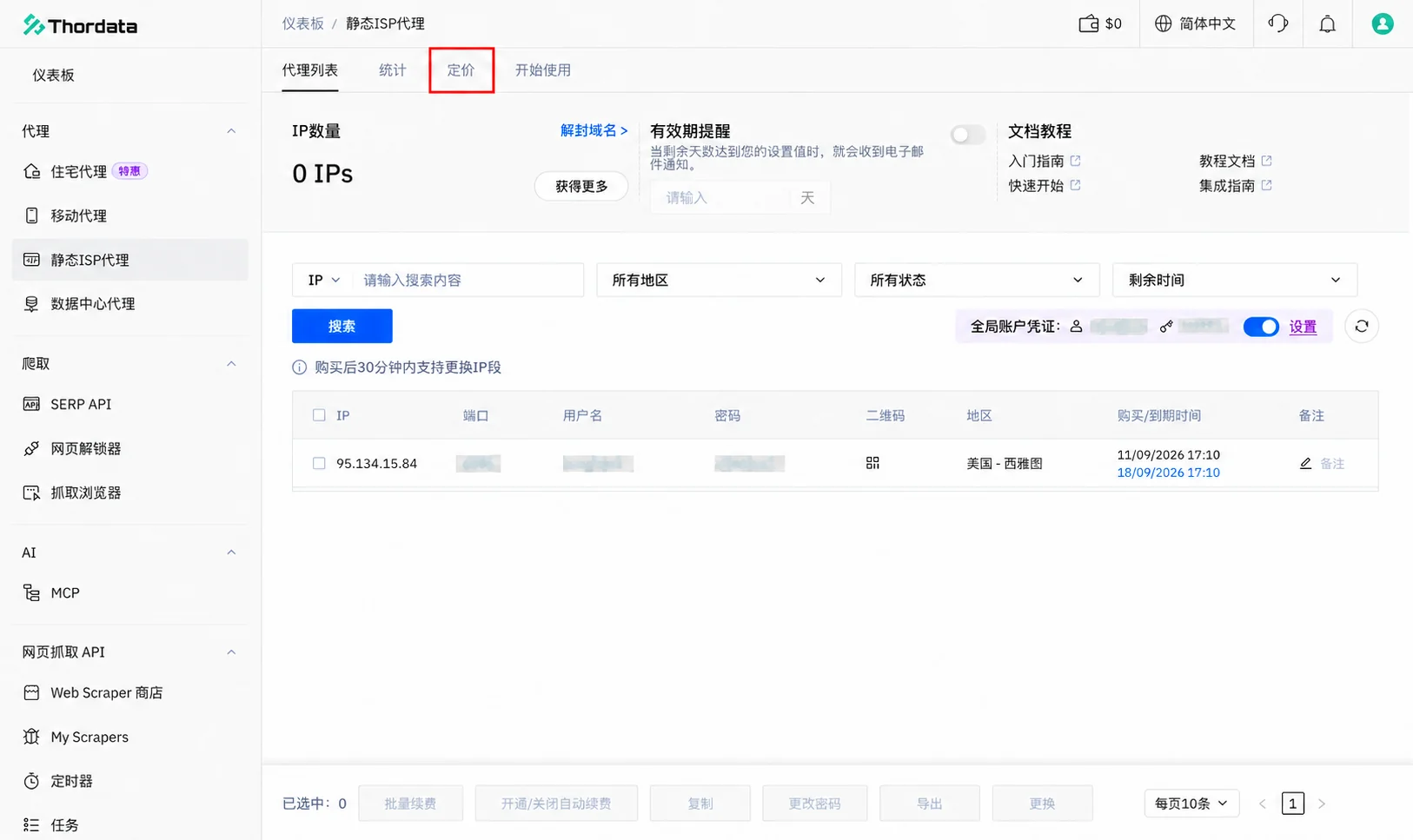The image size is (1413, 840).
Task: Open the 每页10条 page size dropdown
Action: (x=1191, y=804)
